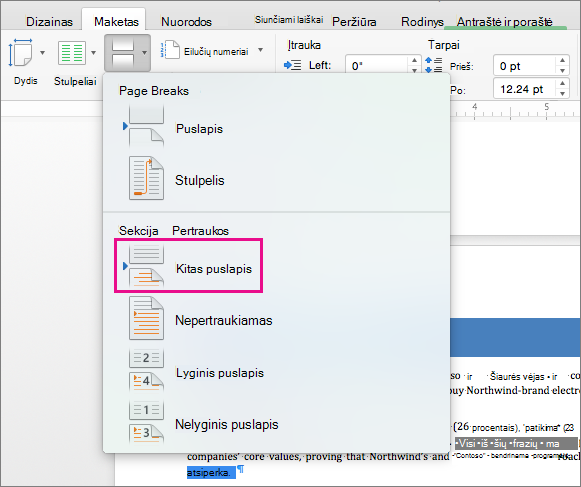581x487 pixels.
Task: Click the Įtrauka label
Action: (x=304, y=45)
